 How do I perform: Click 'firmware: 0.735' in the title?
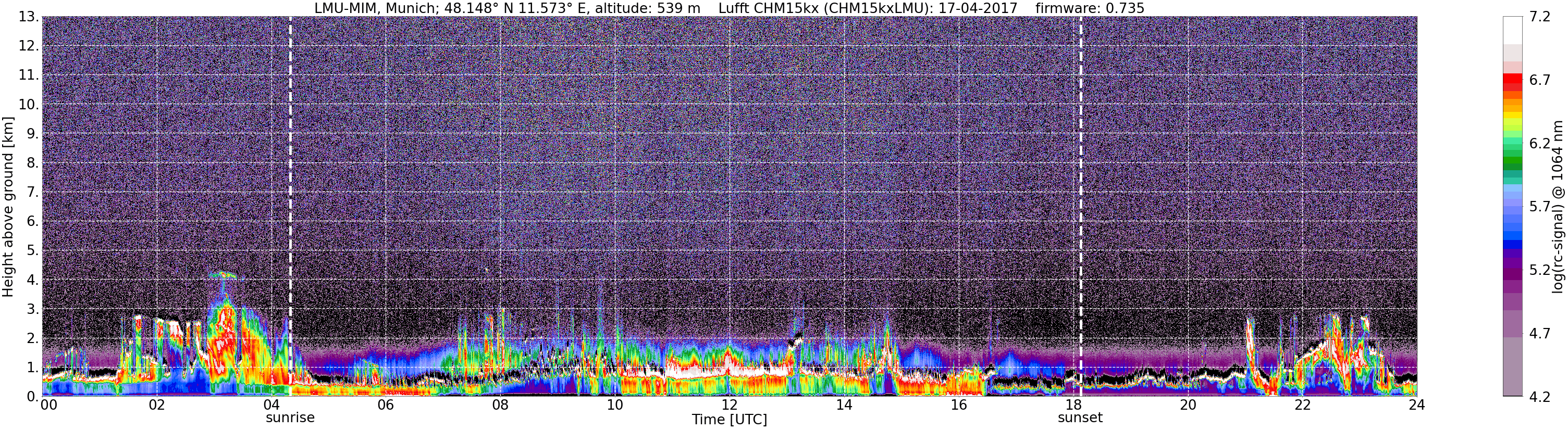coord(1090,8)
